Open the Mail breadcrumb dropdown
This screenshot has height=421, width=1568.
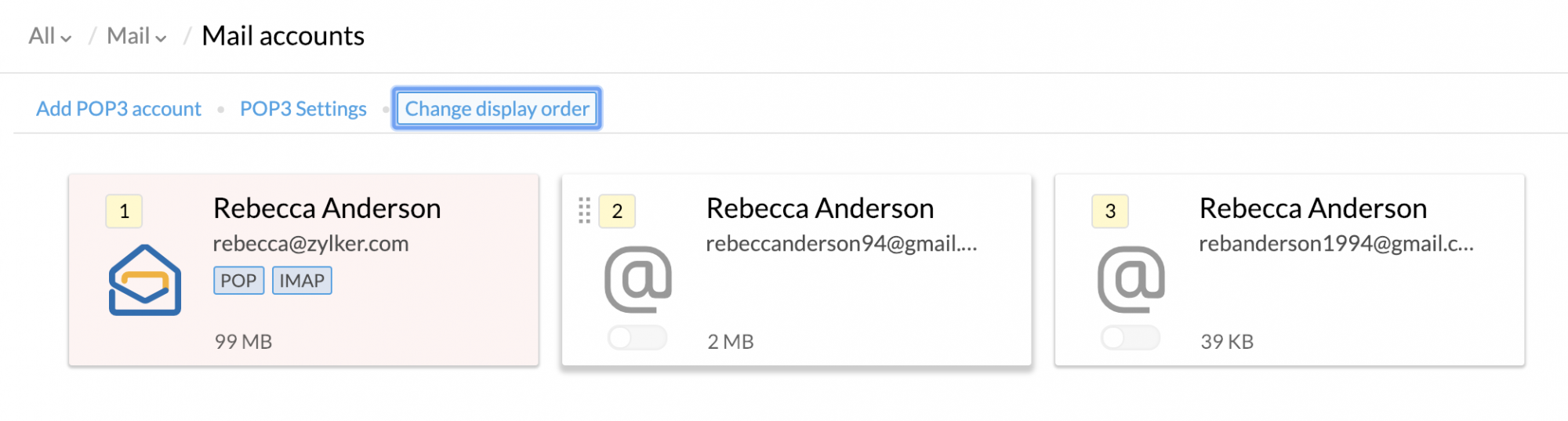coord(136,36)
